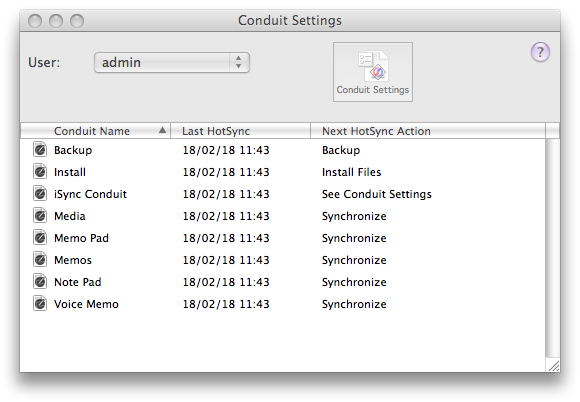Click the User popup up-down arrows
The height and width of the screenshot is (402, 580).
pyautogui.click(x=239, y=62)
